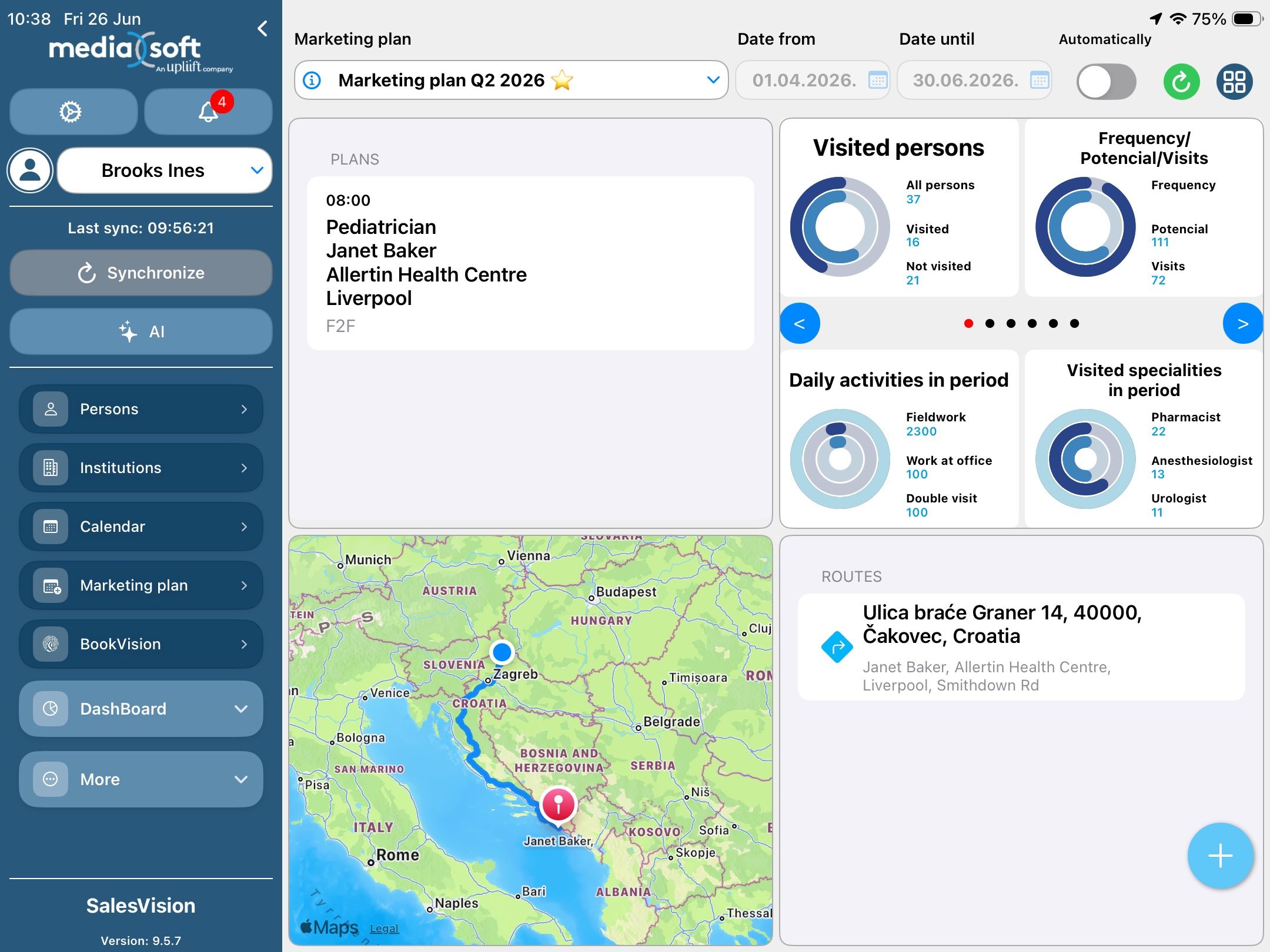Expand the More menu section

141,779
